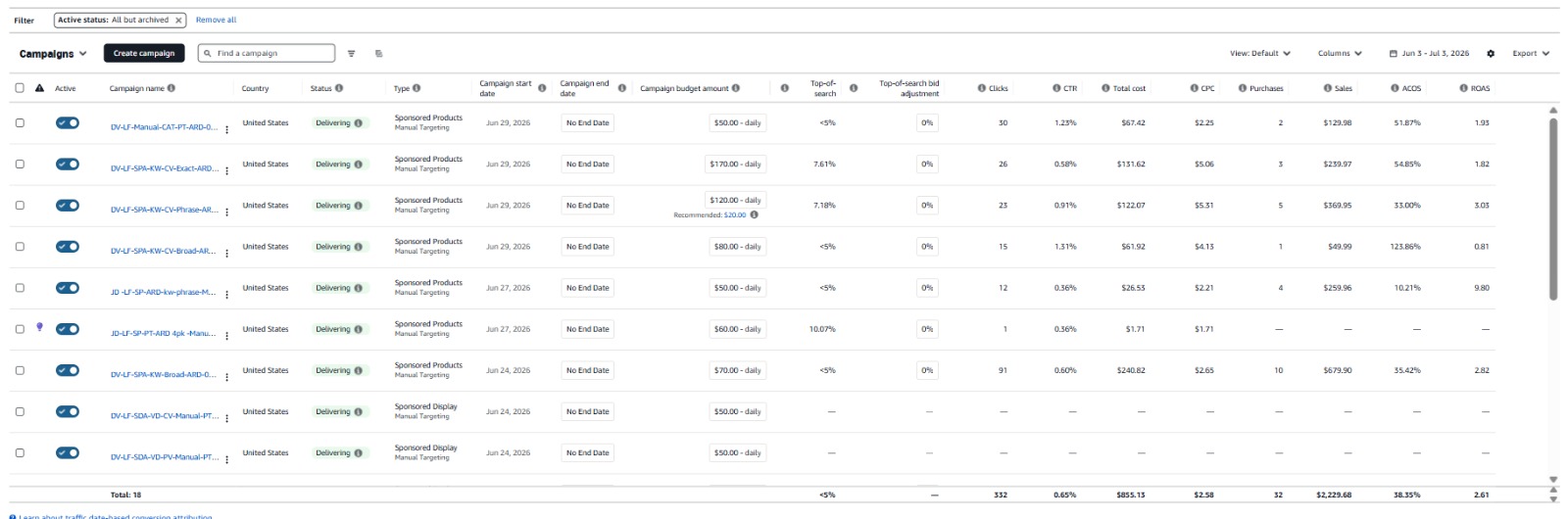Click Delivering info icon on DV-LF-SPA-KW-CV-Broad row
1568x519 pixels.
pos(358,247)
